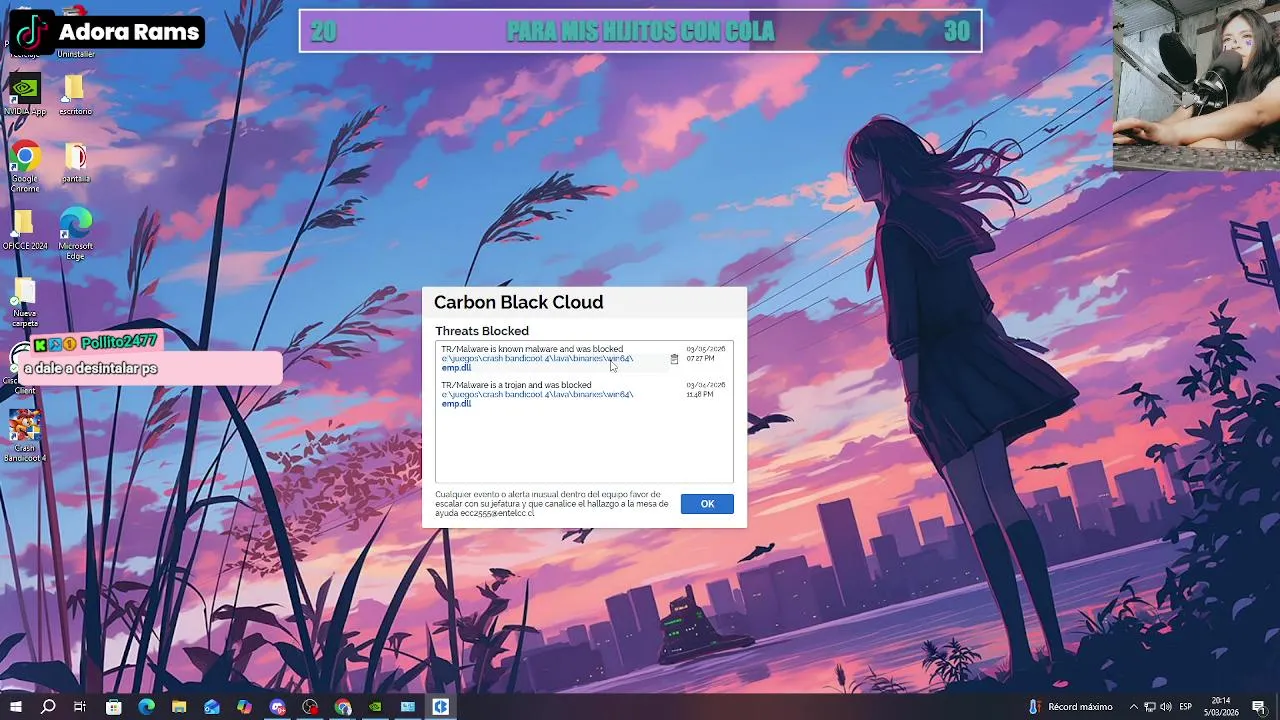The width and height of the screenshot is (1280, 720).
Task: Expand the hidden system tray icons
Action: [x=1133, y=707]
